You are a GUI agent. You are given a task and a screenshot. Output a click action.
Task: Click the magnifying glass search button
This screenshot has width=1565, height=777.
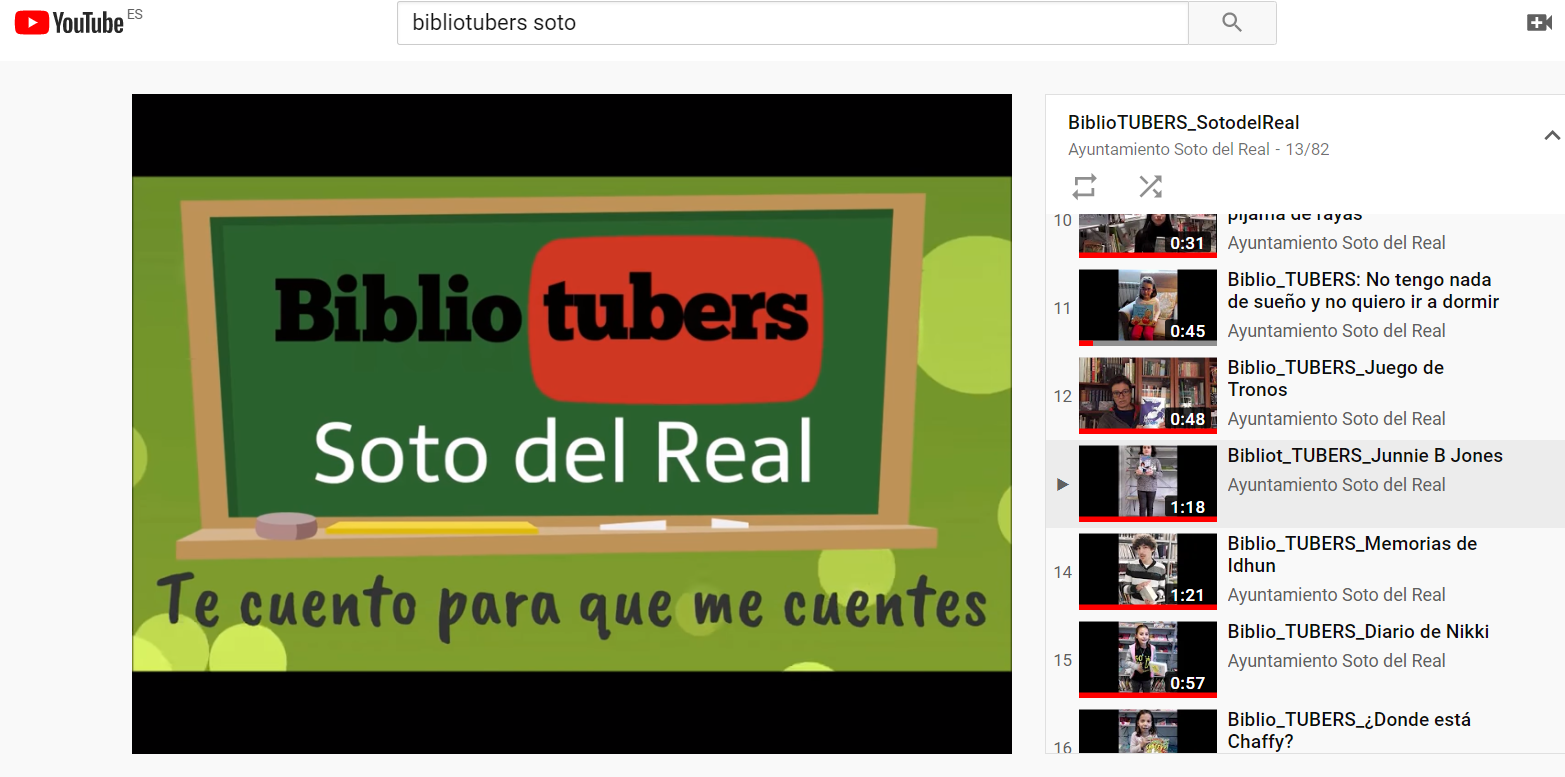pos(1231,23)
